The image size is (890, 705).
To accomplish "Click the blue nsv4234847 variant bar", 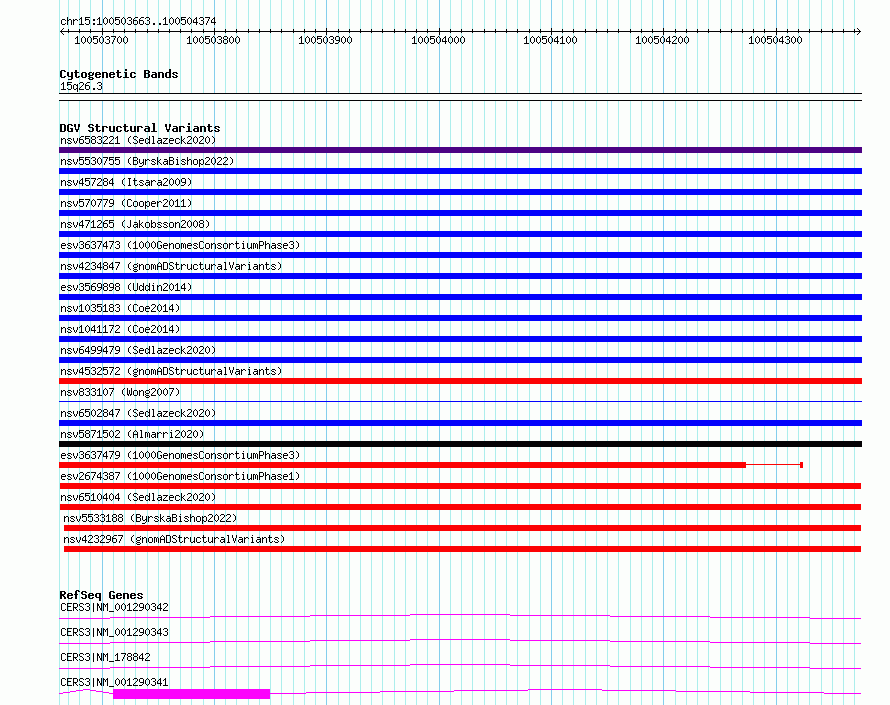I will [460, 276].
